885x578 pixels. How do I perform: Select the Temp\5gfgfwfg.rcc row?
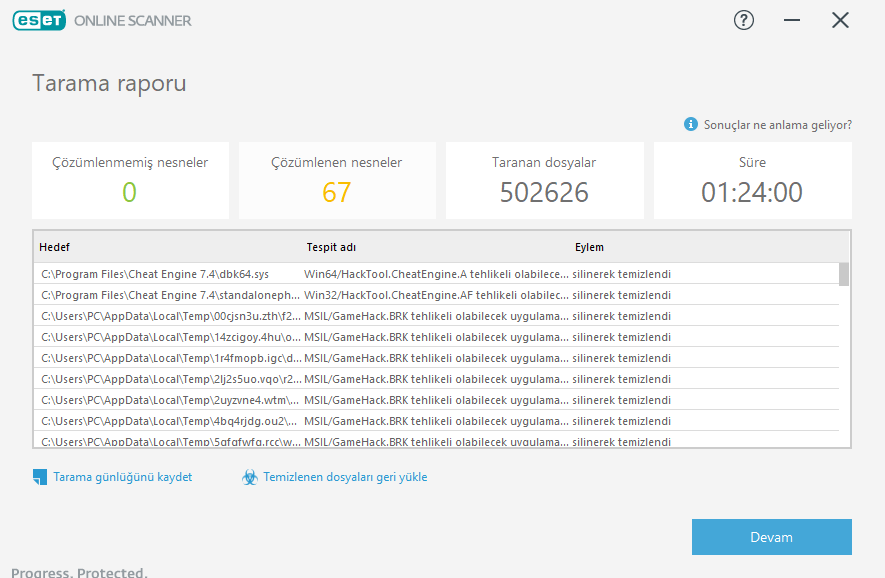click(x=436, y=440)
